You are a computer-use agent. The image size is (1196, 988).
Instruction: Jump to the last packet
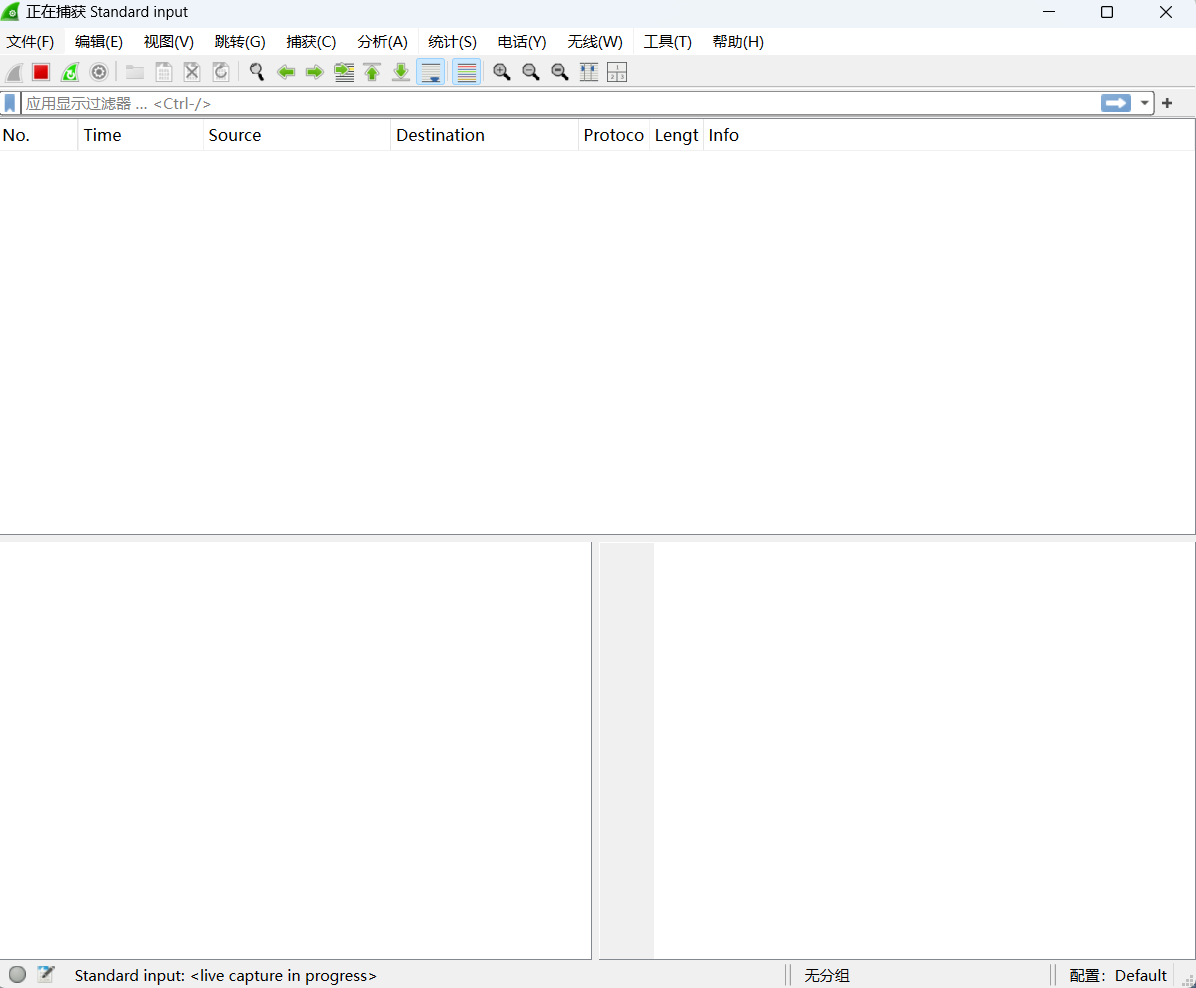(x=401, y=72)
